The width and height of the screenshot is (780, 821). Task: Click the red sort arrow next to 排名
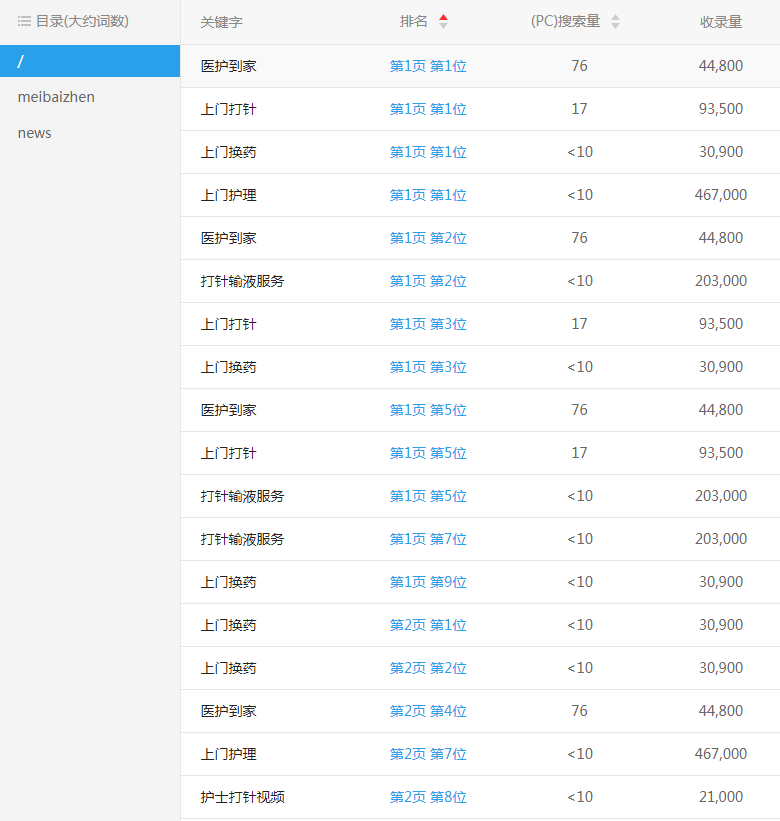443,21
